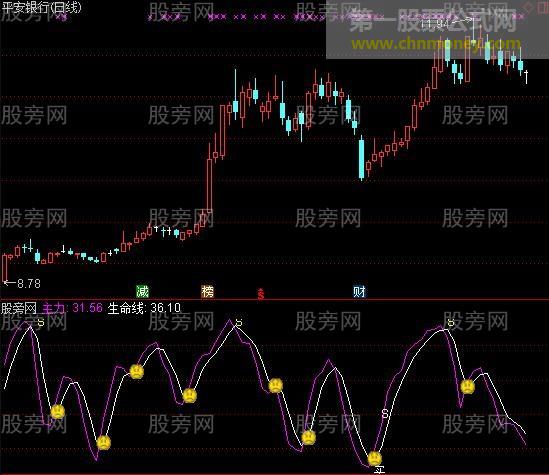Click the 股旁网 indicator name beside 主力
The image size is (549, 475).
[x=19, y=308]
